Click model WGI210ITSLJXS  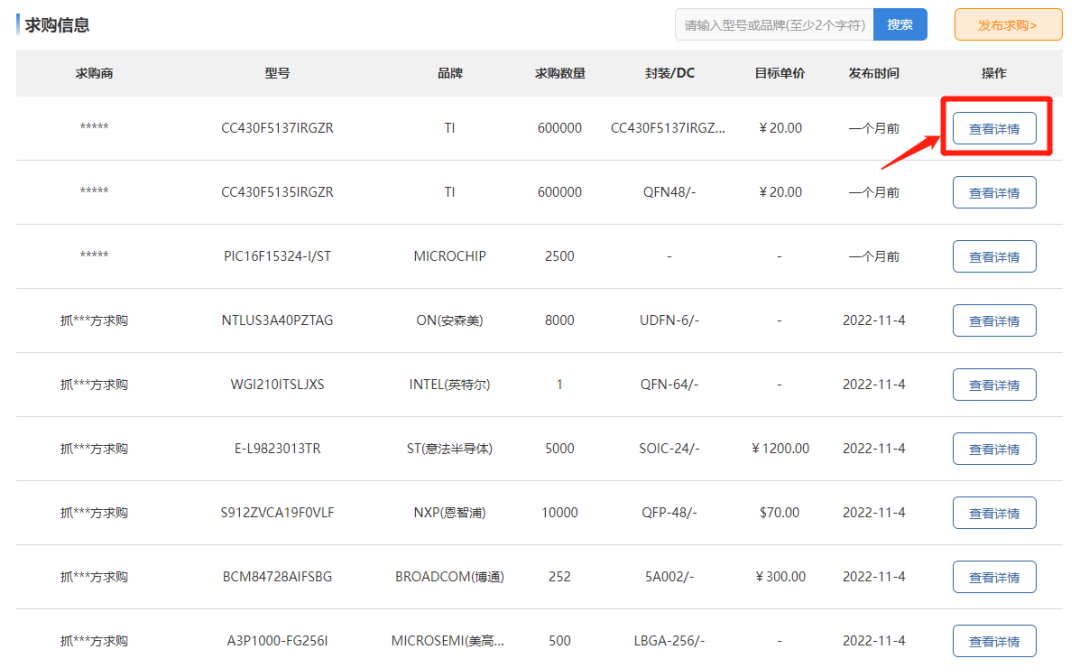point(277,384)
